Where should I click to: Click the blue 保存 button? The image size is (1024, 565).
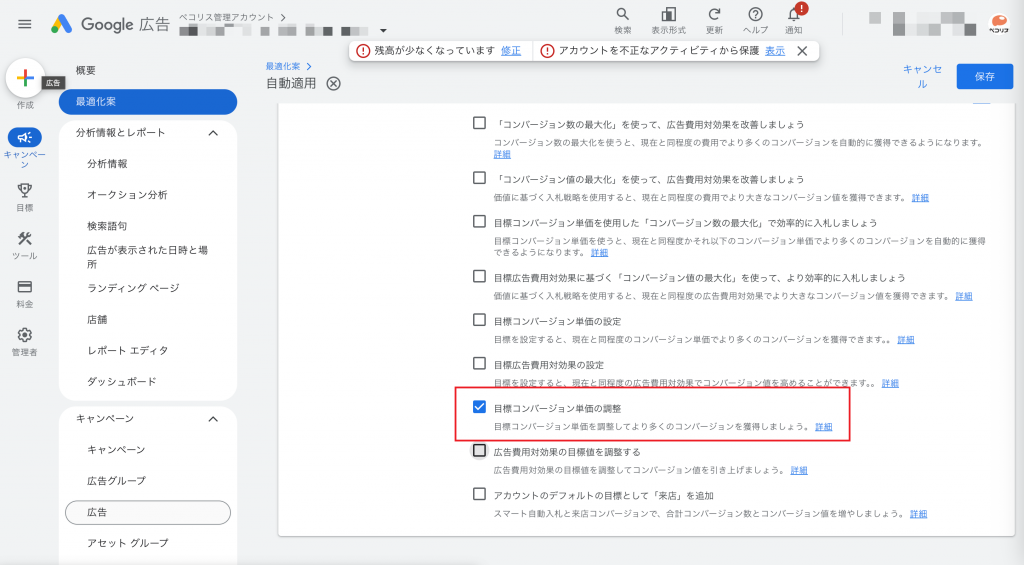pyautogui.click(x=984, y=76)
